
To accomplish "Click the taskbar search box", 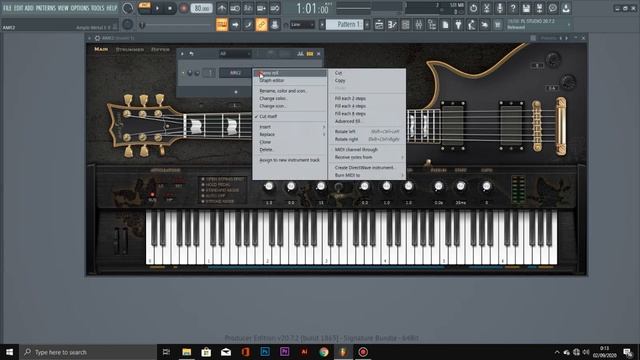I will click(x=88, y=352).
